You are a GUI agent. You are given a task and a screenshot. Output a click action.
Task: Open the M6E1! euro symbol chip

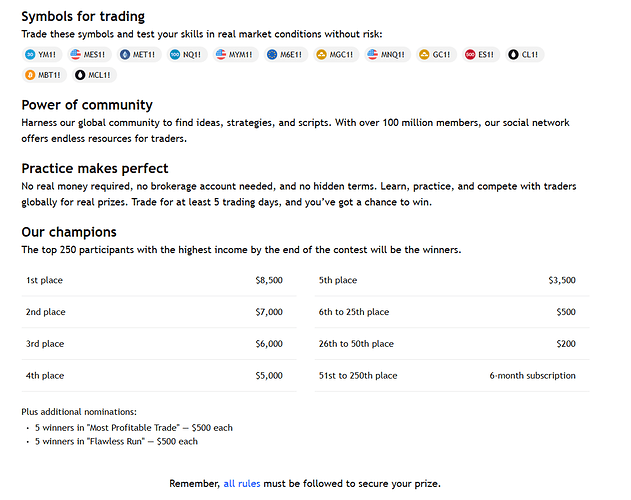coord(286,55)
